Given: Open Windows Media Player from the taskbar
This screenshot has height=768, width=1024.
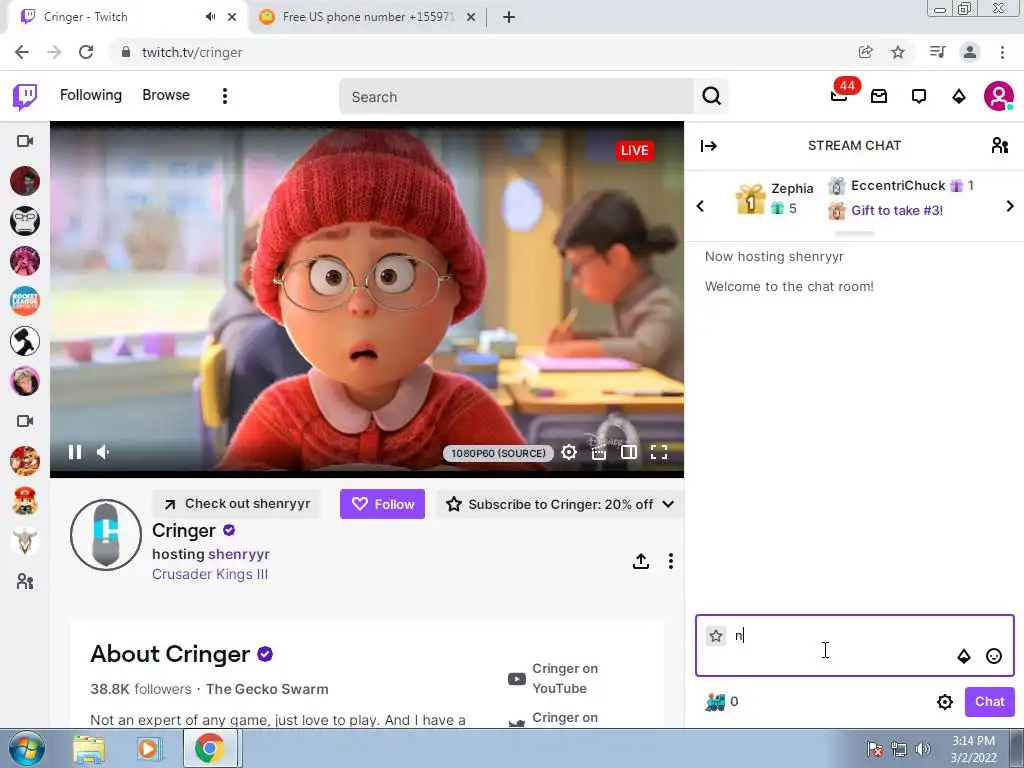Looking at the screenshot, I should [148, 749].
